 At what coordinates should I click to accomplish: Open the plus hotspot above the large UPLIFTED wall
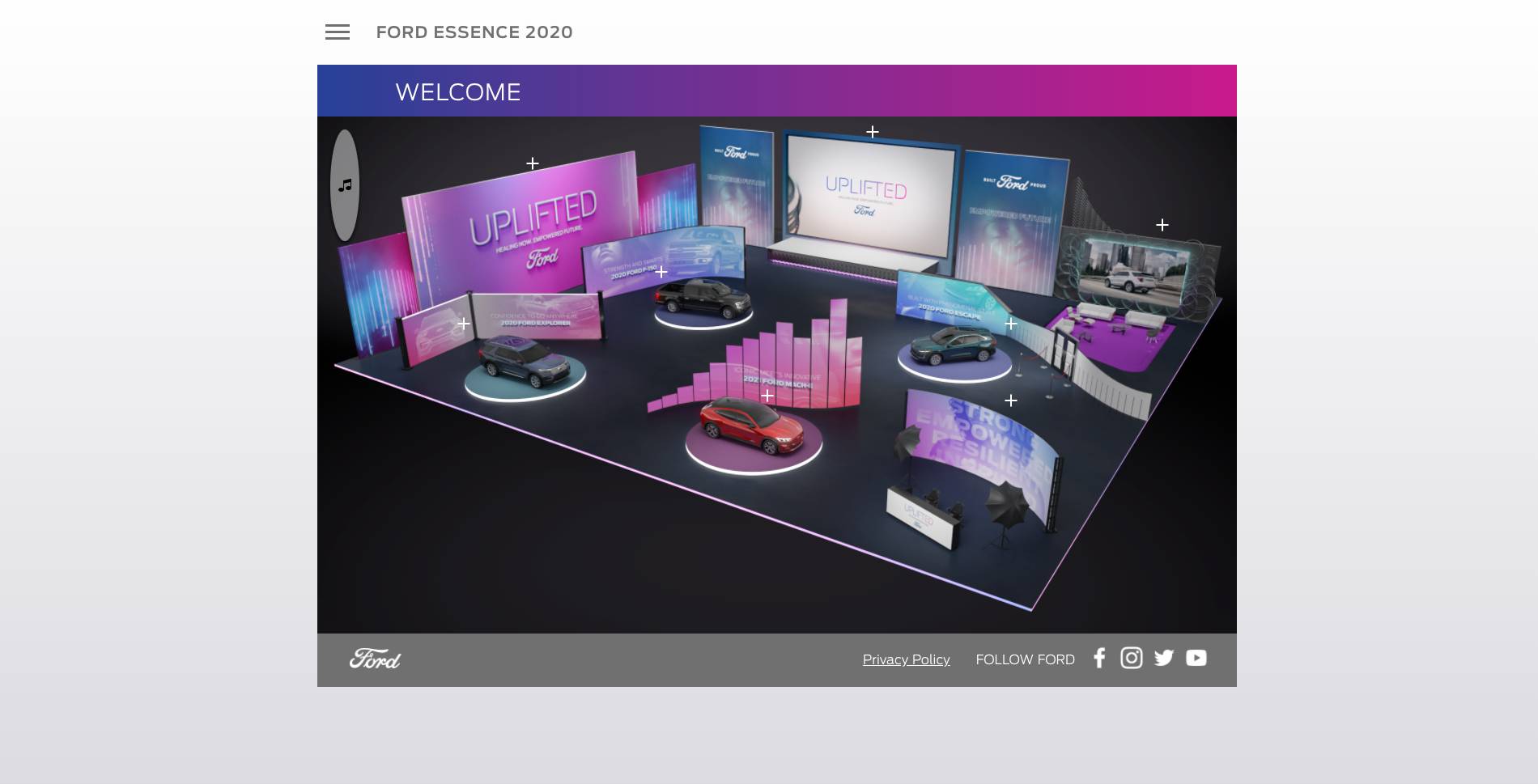(533, 163)
